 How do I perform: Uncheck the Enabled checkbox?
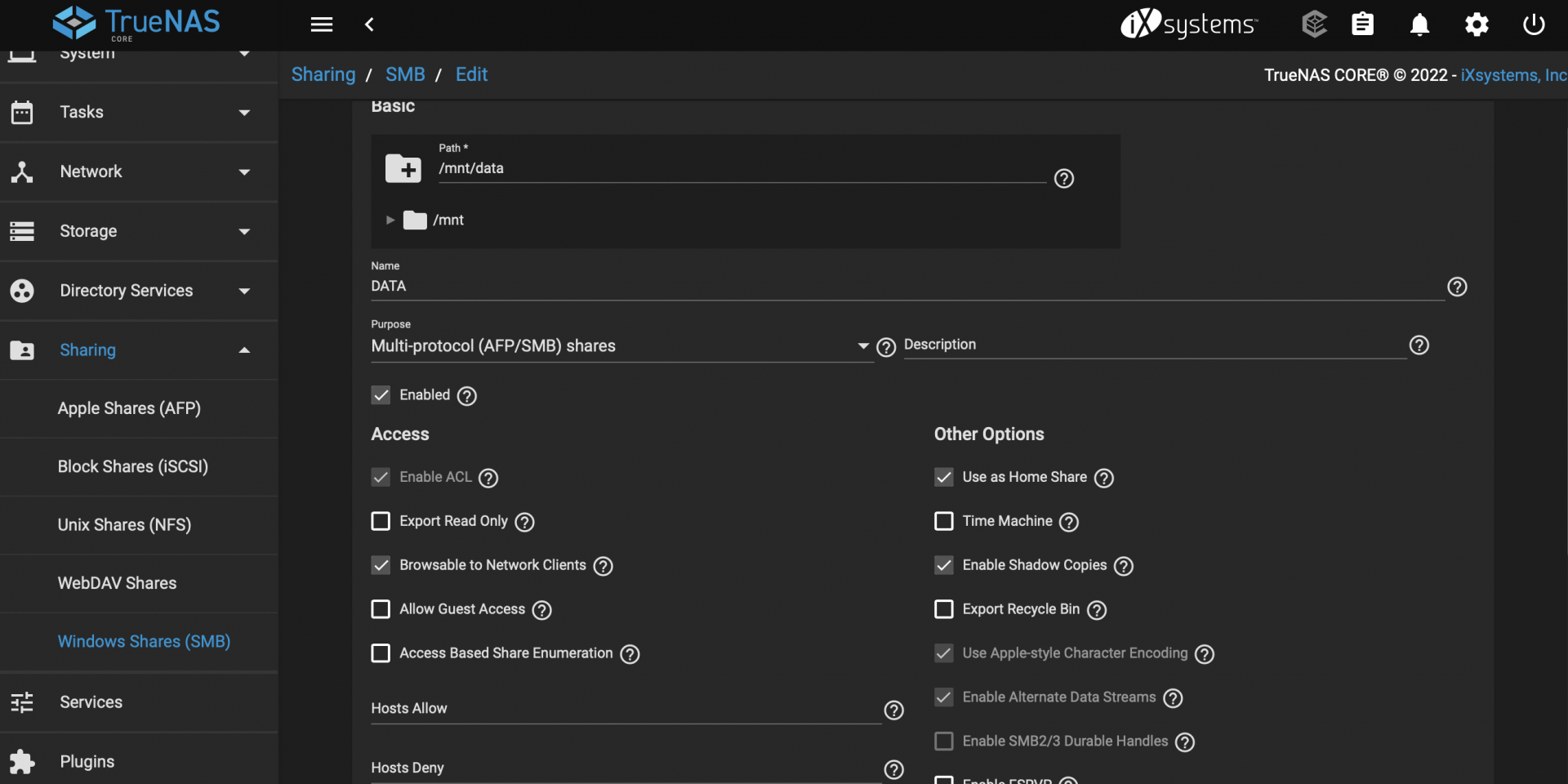coord(381,395)
